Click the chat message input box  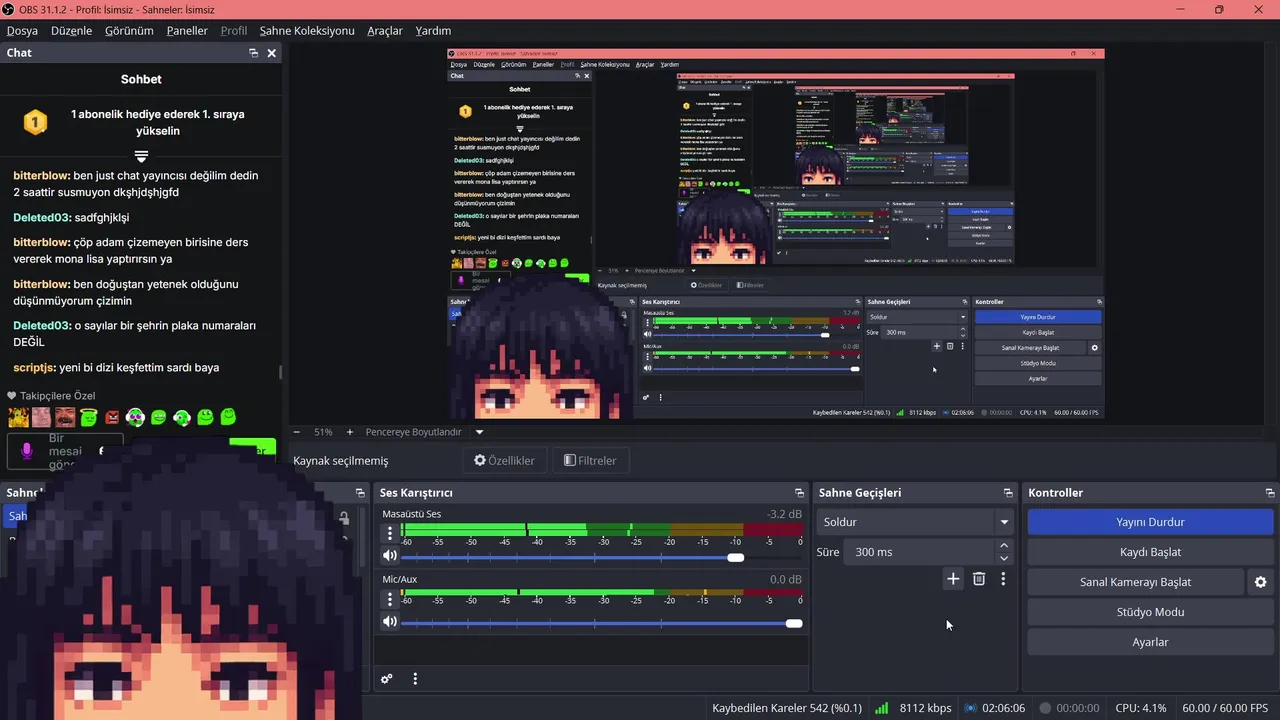65,451
